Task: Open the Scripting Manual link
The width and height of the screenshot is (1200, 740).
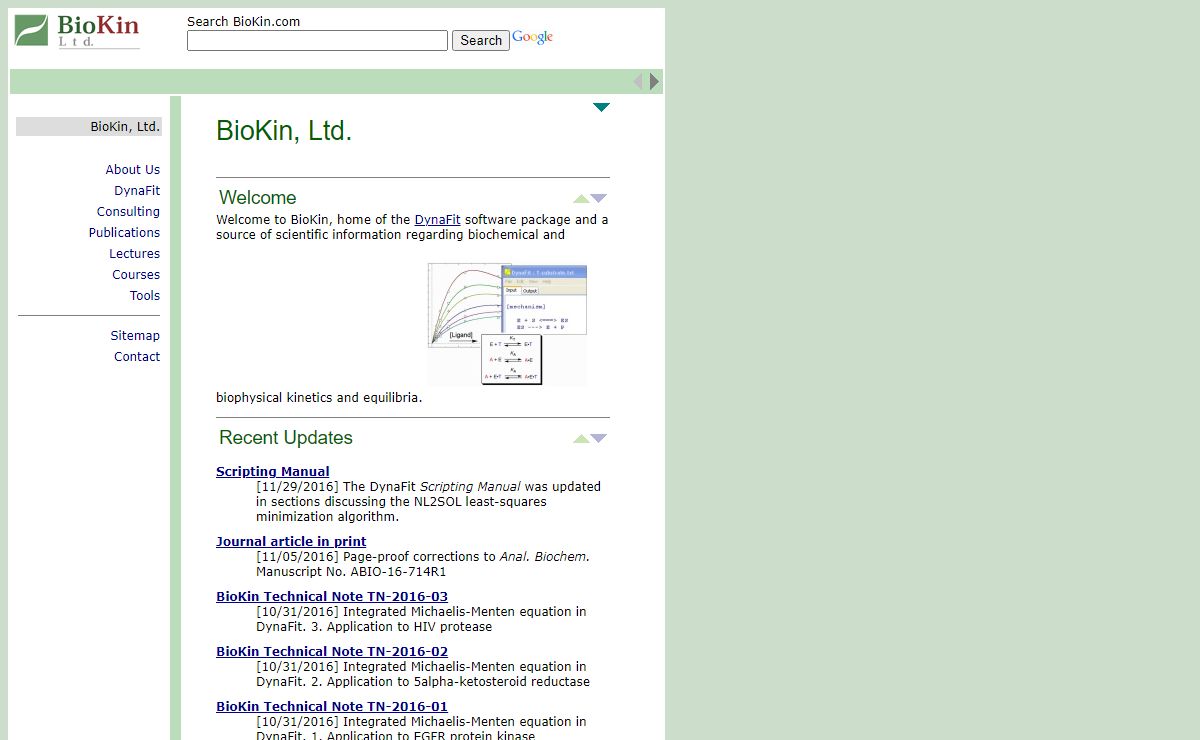Action: tap(273, 472)
